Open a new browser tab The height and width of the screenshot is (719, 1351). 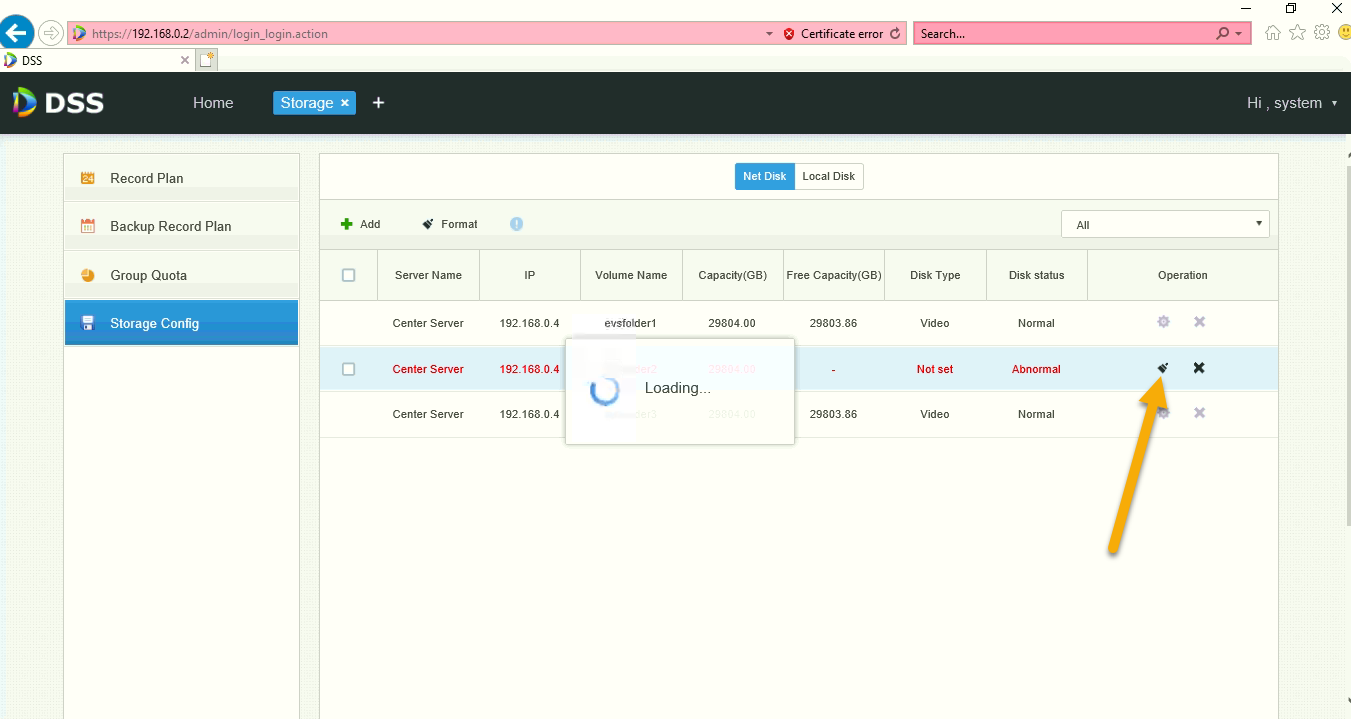point(207,60)
